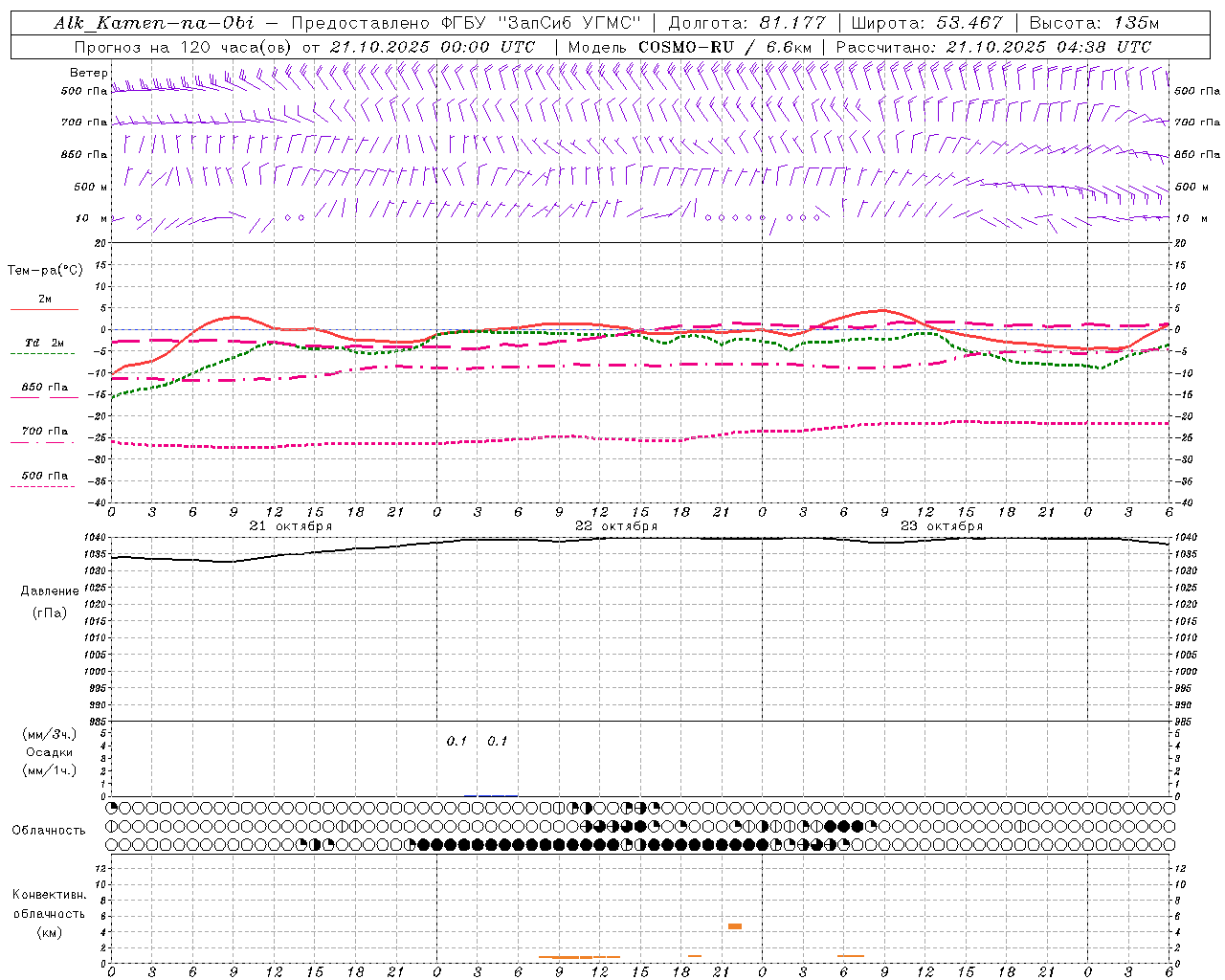This screenshot has height=980, width=1225.
Task: Click the (мм/1ч.) precipitation unit label
Action: click(49, 770)
